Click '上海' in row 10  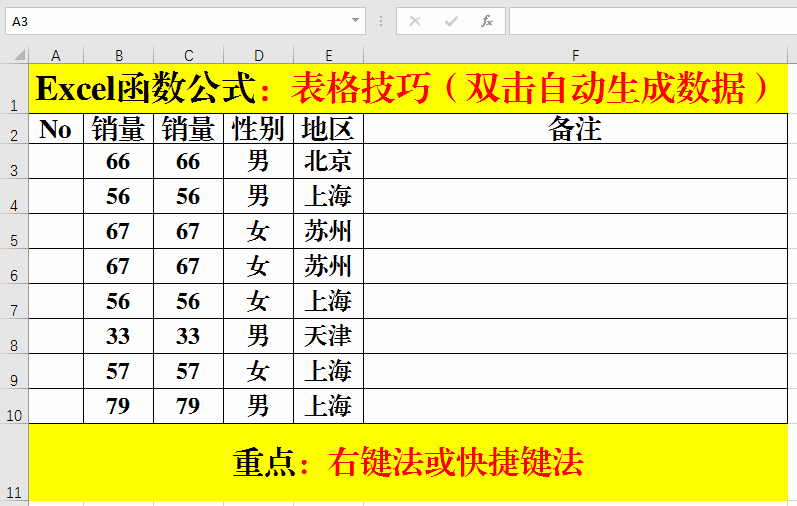pos(329,406)
